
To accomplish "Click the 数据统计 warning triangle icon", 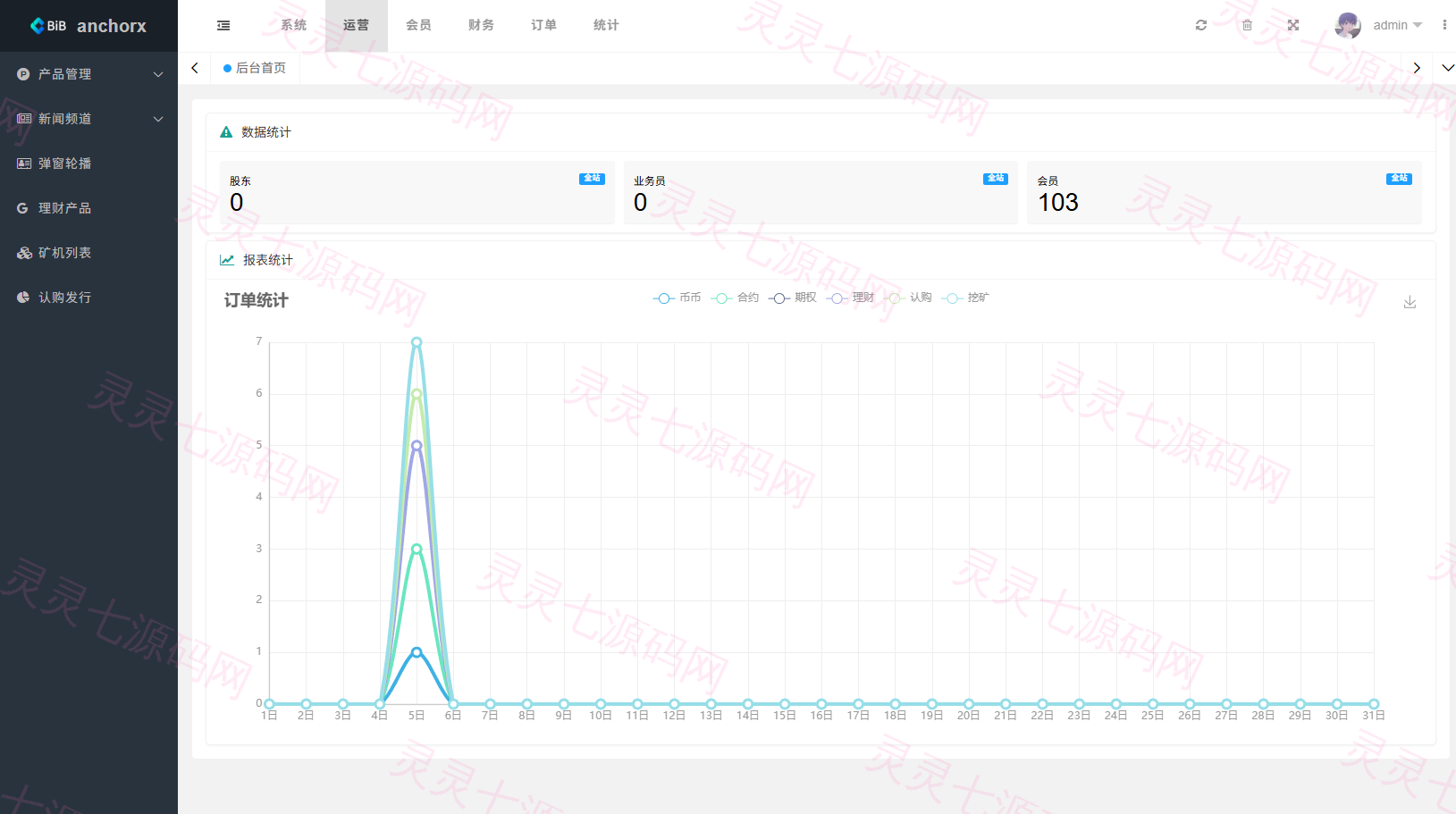I will click(x=226, y=132).
